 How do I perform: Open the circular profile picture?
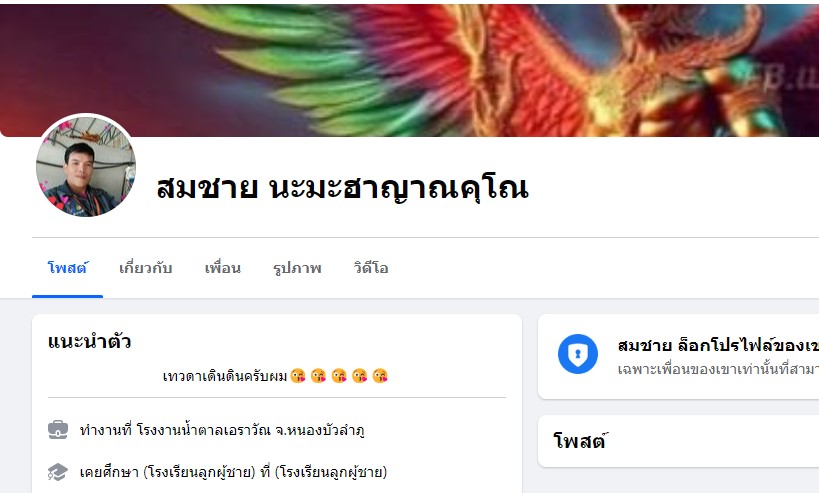[x=86, y=167]
